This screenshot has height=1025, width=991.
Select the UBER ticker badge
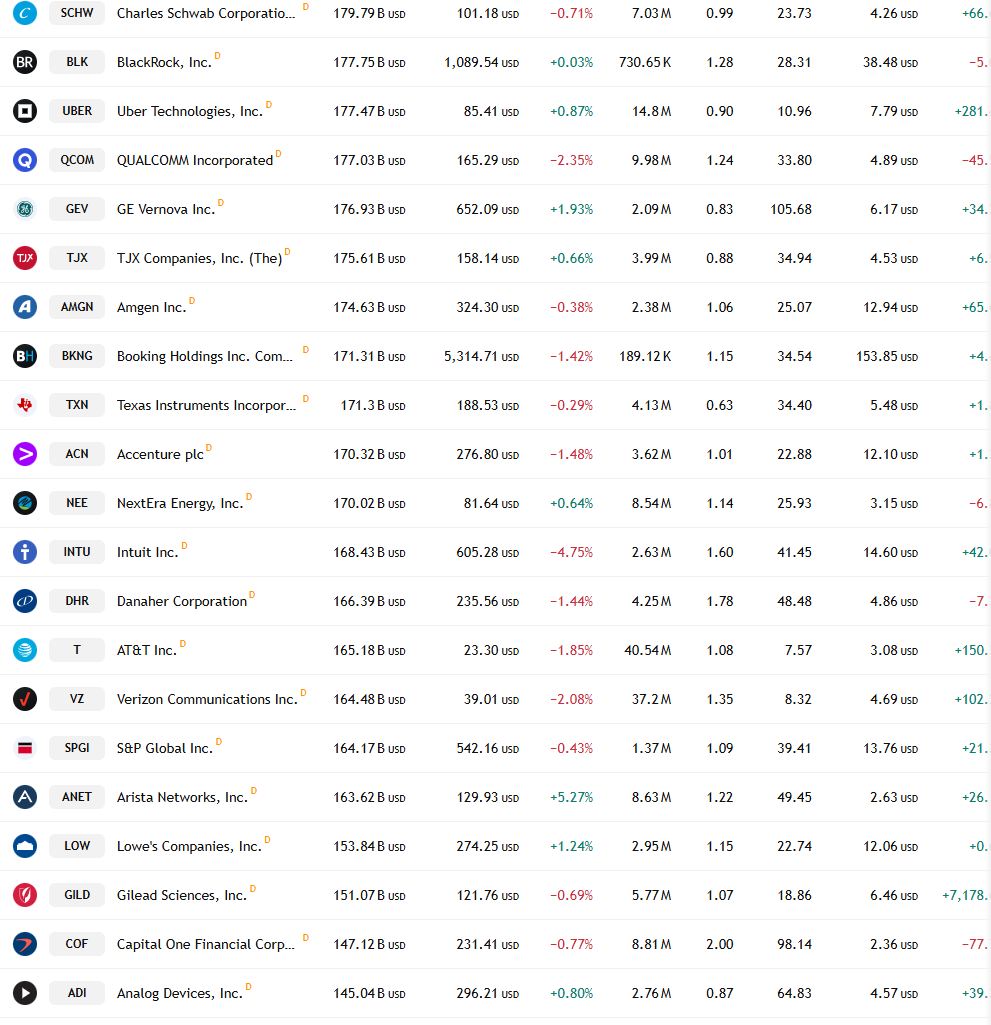77,110
